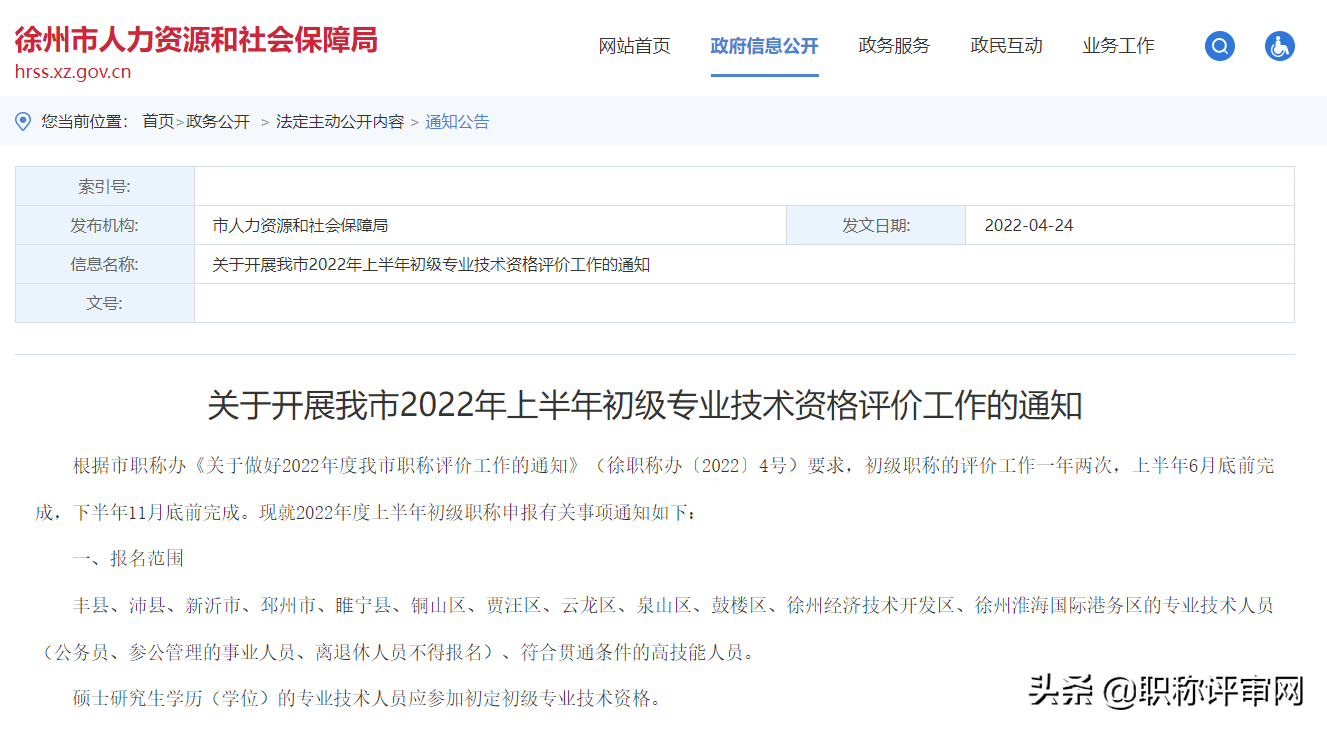Select the 网站首页 menu item
Image resolution: width=1327 pixels, height=729 pixels.
point(634,45)
